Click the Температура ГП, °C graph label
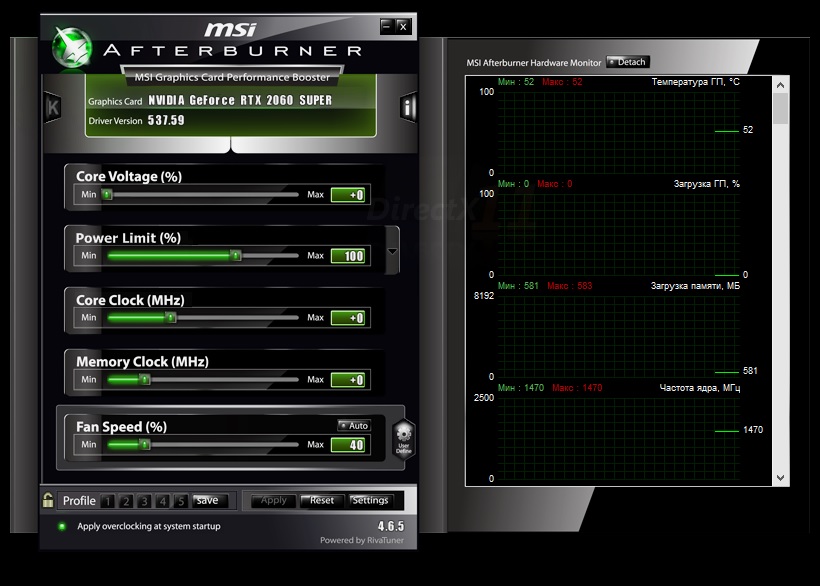This screenshot has height=586, width=820. click(x=696, y=82)
